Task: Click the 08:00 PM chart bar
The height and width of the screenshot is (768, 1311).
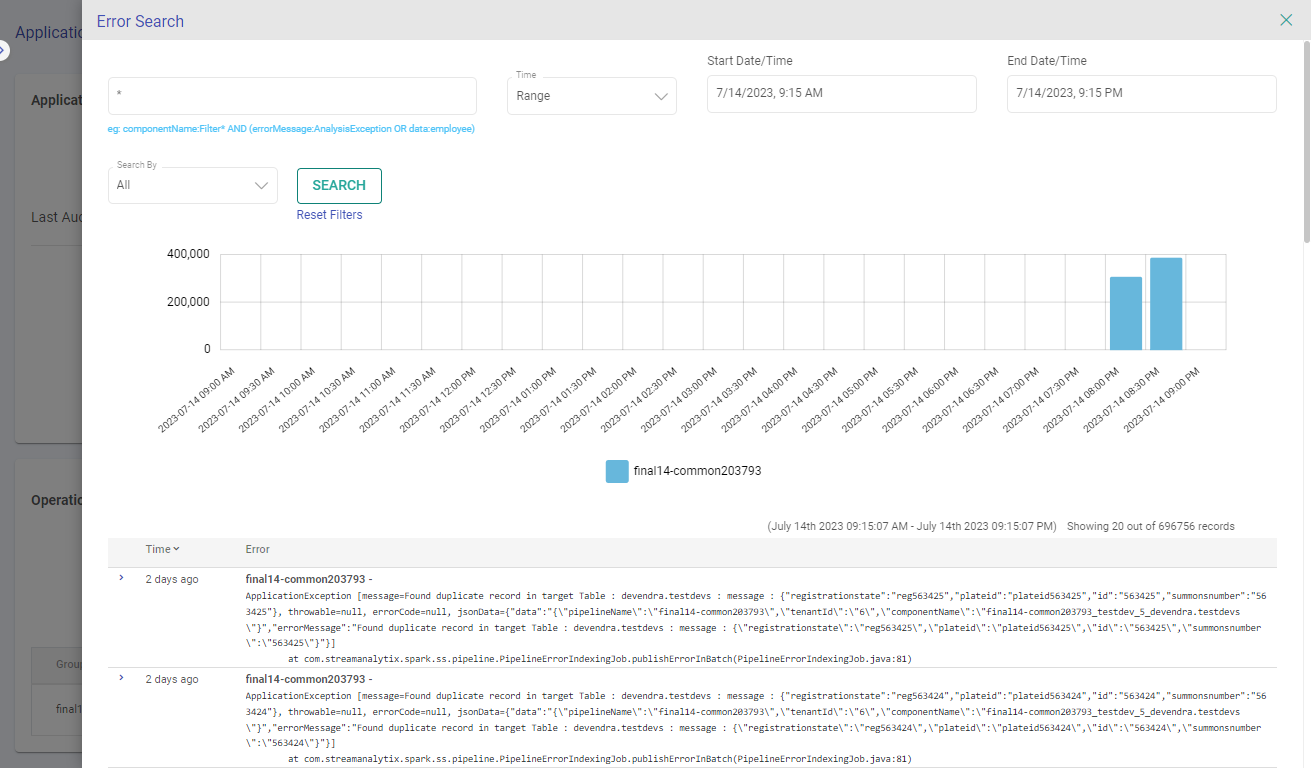Action: coord(1126,313)
